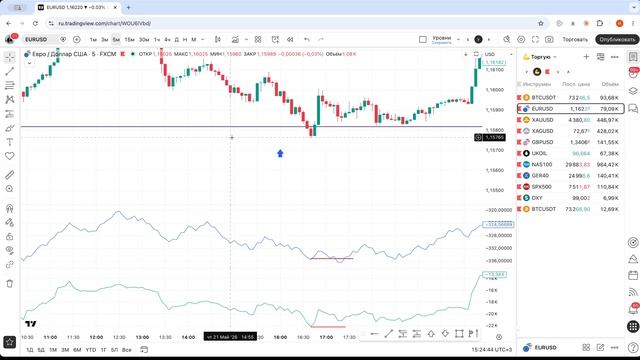Open the indicators menu

click(x=236, y=40)
